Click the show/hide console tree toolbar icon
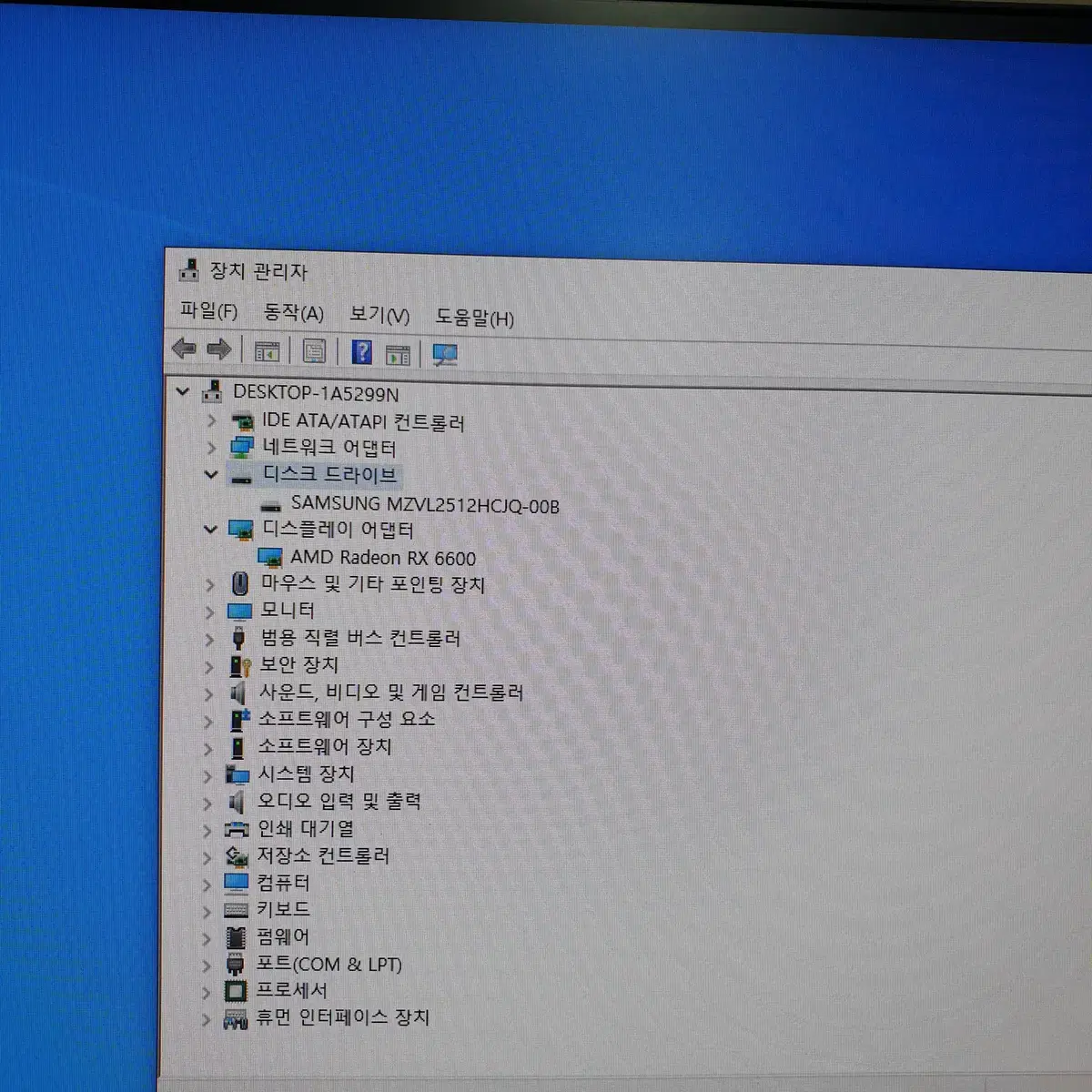The height and width of the screenshot is (1092, 1092). coord(267,351)
